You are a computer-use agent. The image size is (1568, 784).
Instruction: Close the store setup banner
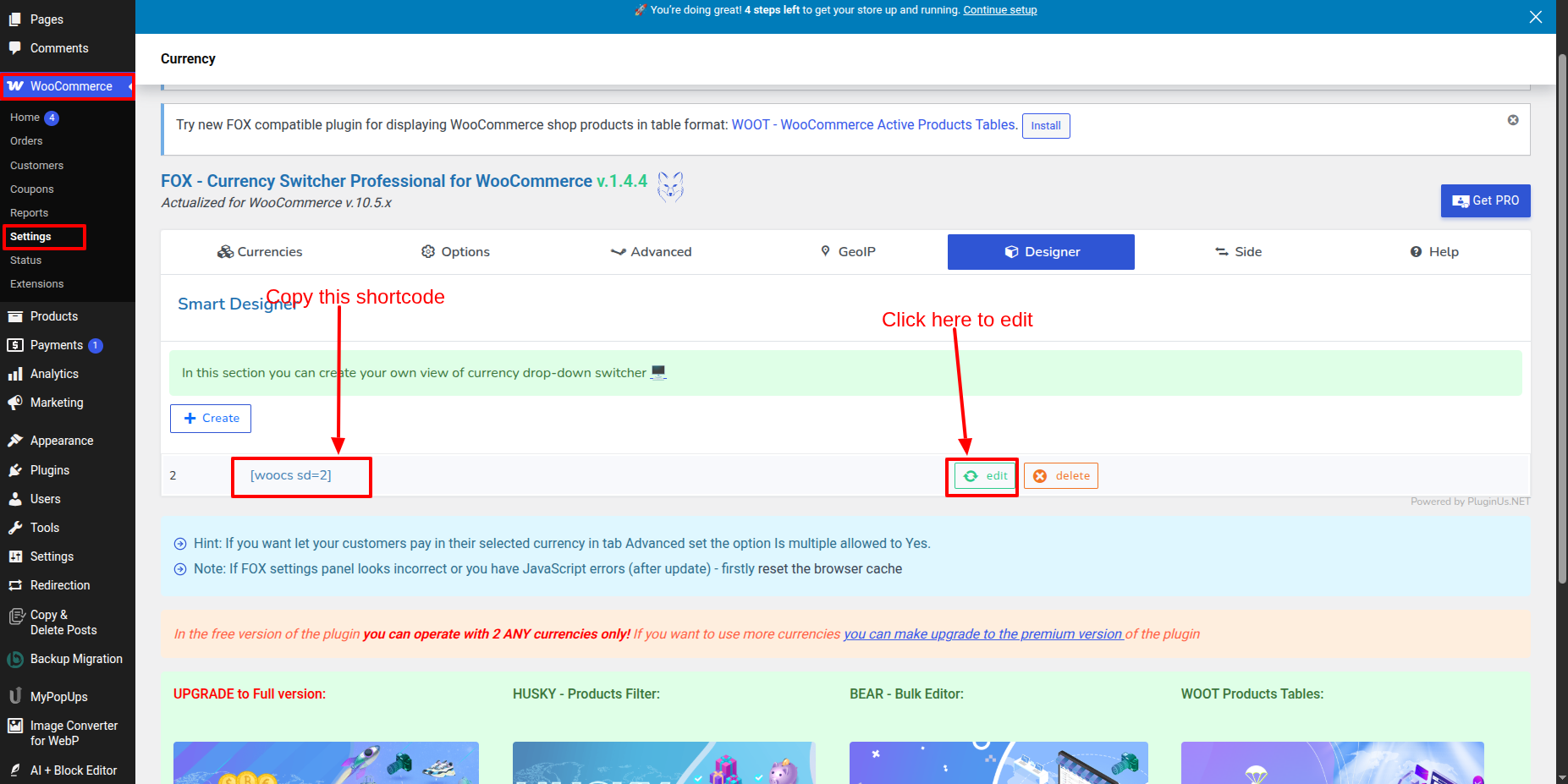click(1535, 17)
